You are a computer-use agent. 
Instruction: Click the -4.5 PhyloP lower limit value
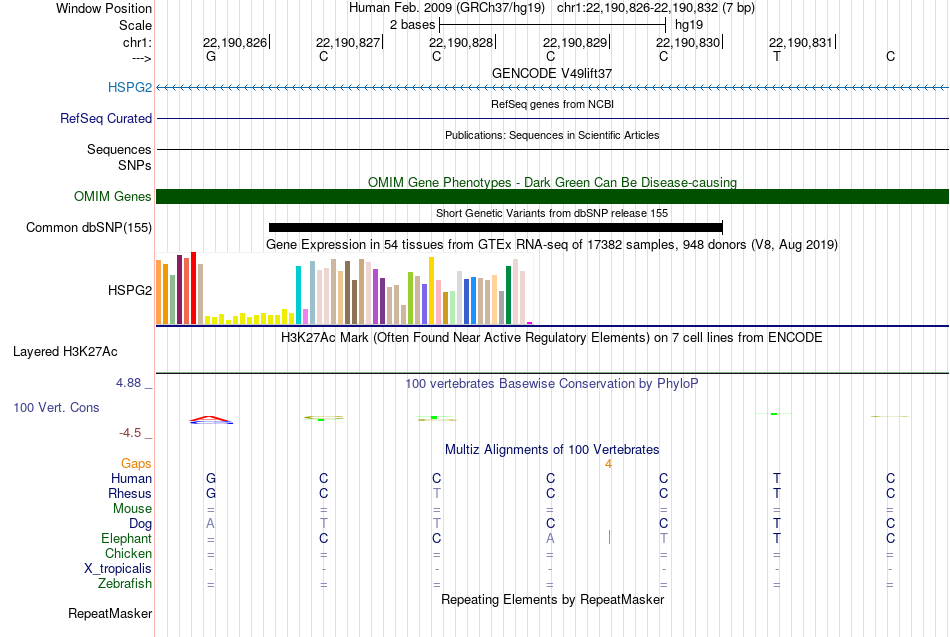pos(130,433)
